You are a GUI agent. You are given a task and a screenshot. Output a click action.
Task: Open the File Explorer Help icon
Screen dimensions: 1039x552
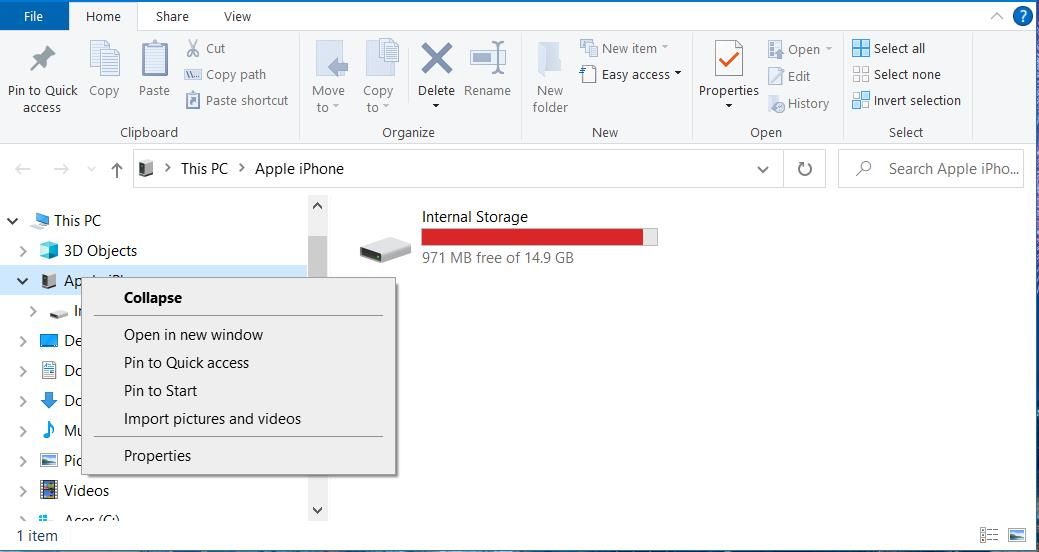click(1022, 16)
